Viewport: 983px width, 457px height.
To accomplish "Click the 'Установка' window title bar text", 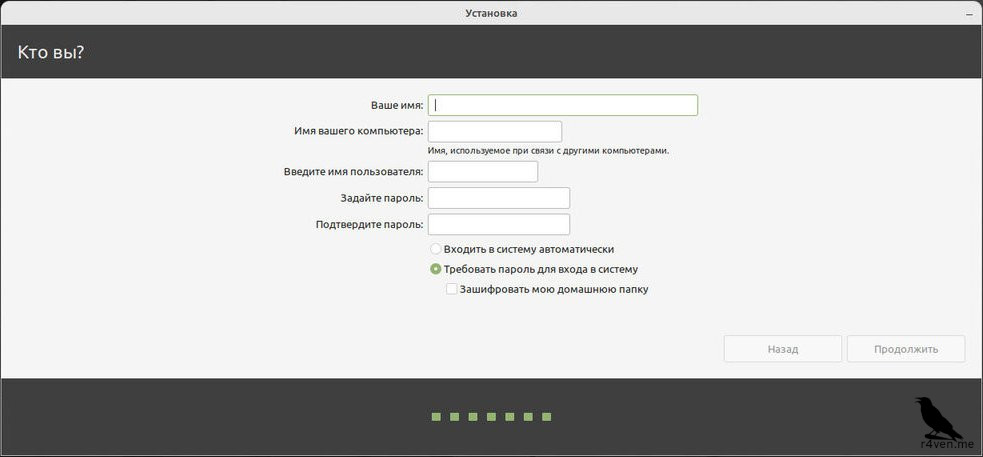I will point(491,13).
